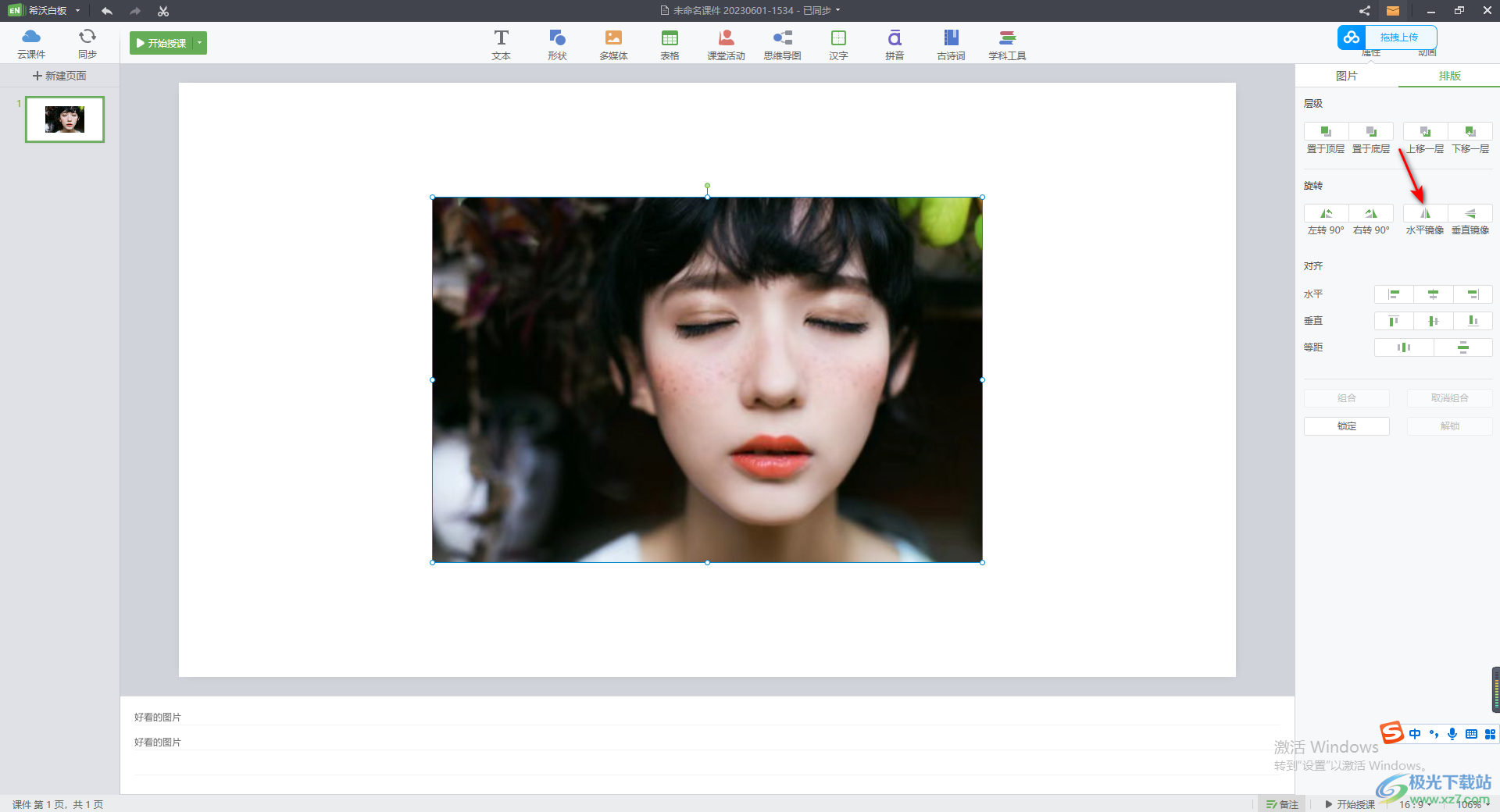The width and height of the screenshot is (1500, 812).
Task: Open 学科工具 subject tools
Action: click(x=1007, y=45)
